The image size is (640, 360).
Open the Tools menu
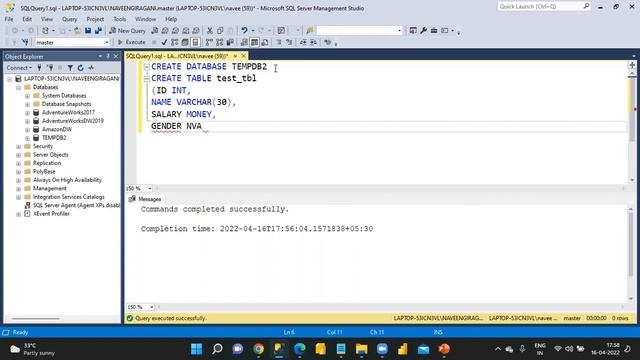[x=120, y=19]
